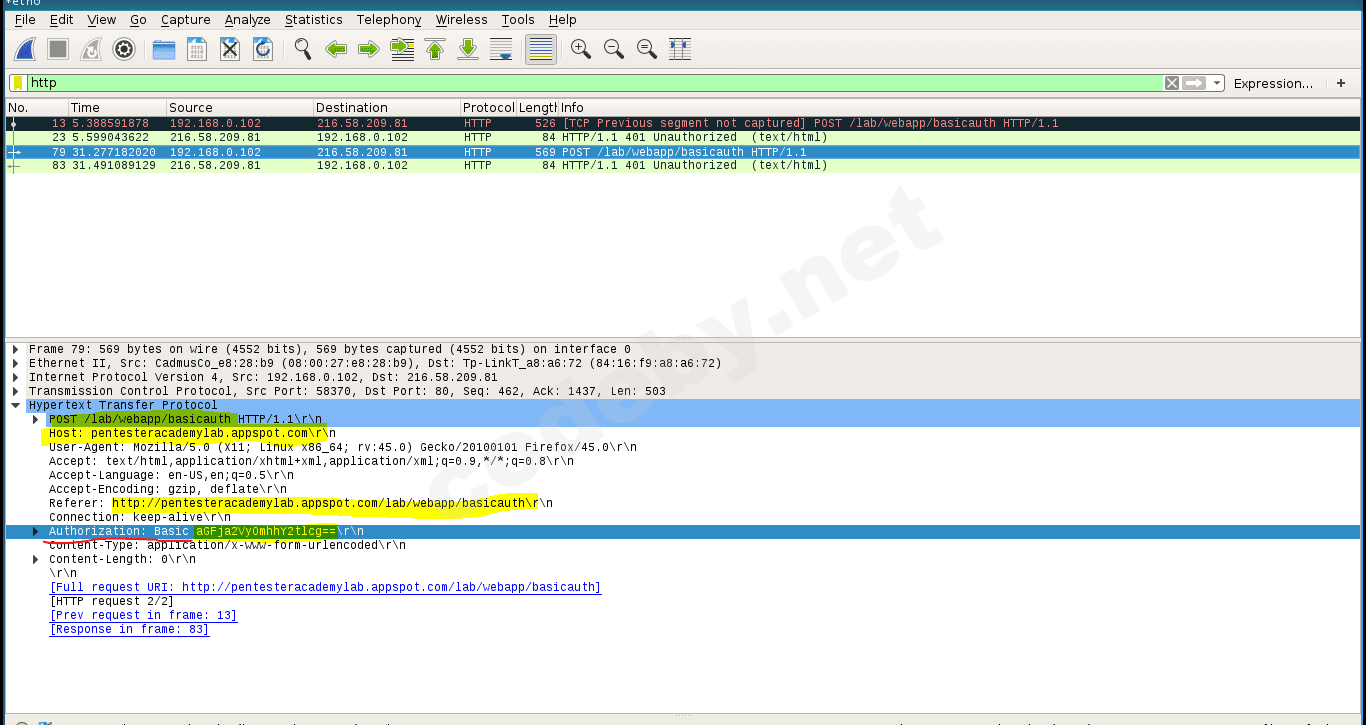Viewport: 1366px width, 725px height.
Task: Toggle packet list colorization
Action: (541, 49)
